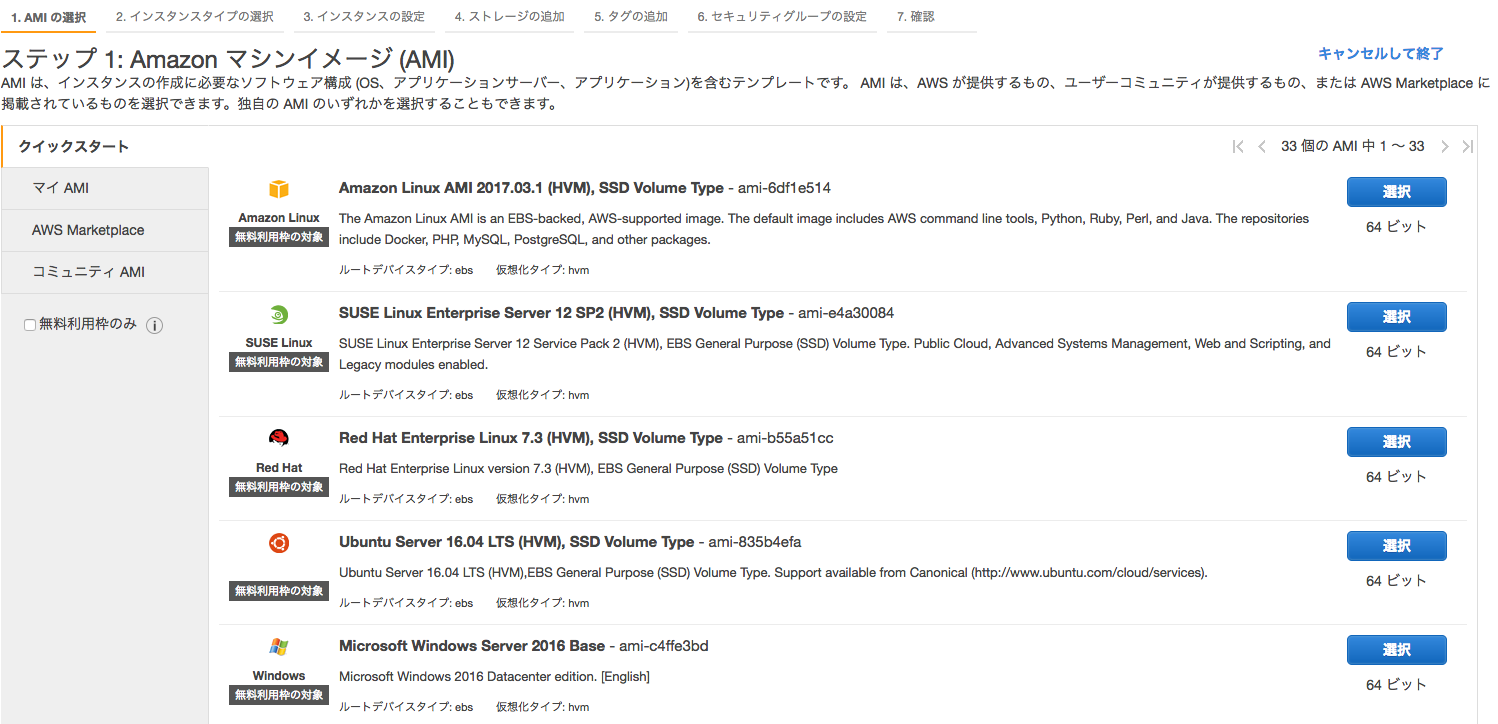Select マイ AMI in the sidebar
The height and width of the screenshot is (724, 1498).
click(x=106, y=188)
